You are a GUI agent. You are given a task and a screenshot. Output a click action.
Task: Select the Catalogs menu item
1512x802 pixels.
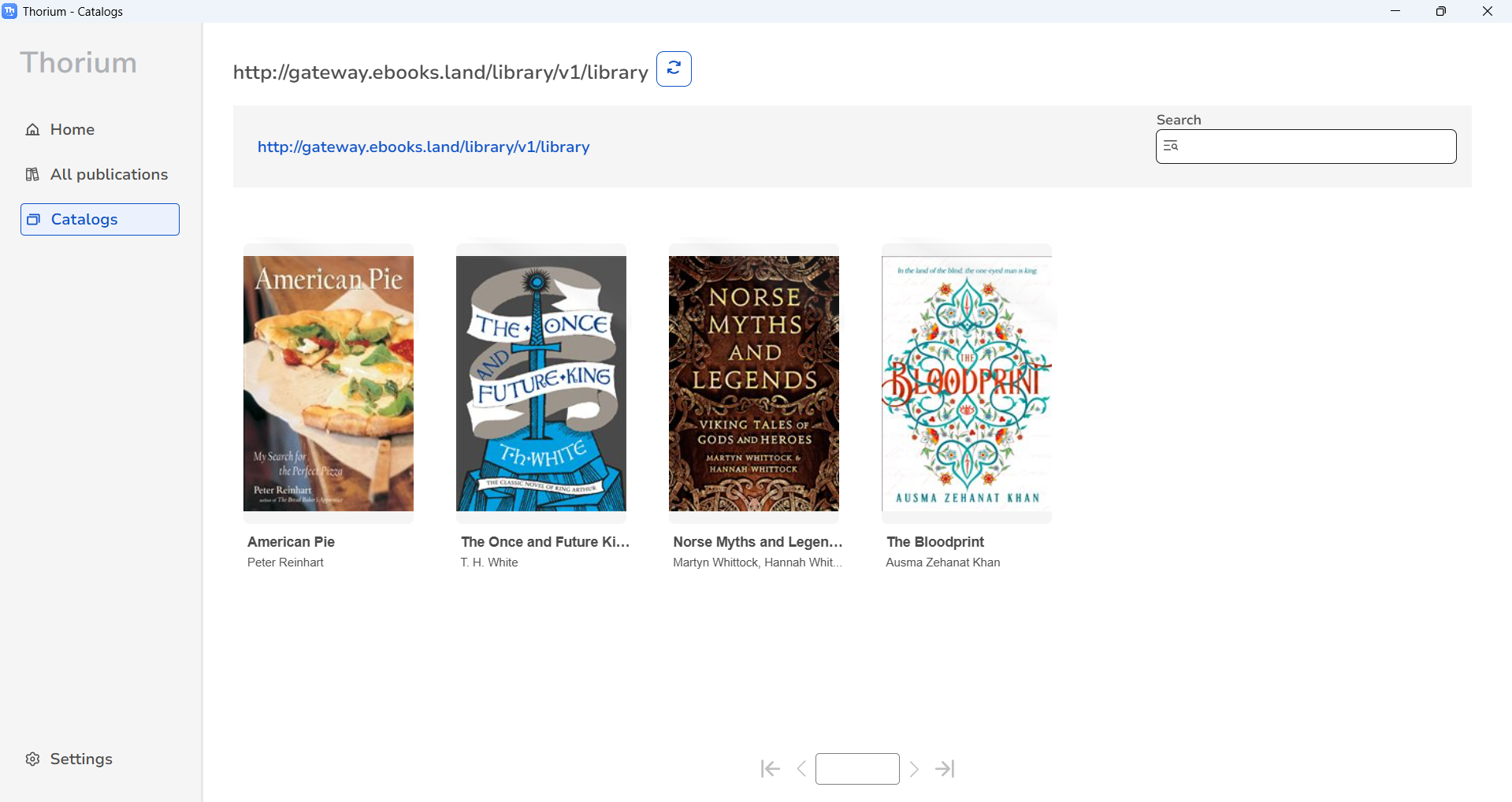coord(100,219)
